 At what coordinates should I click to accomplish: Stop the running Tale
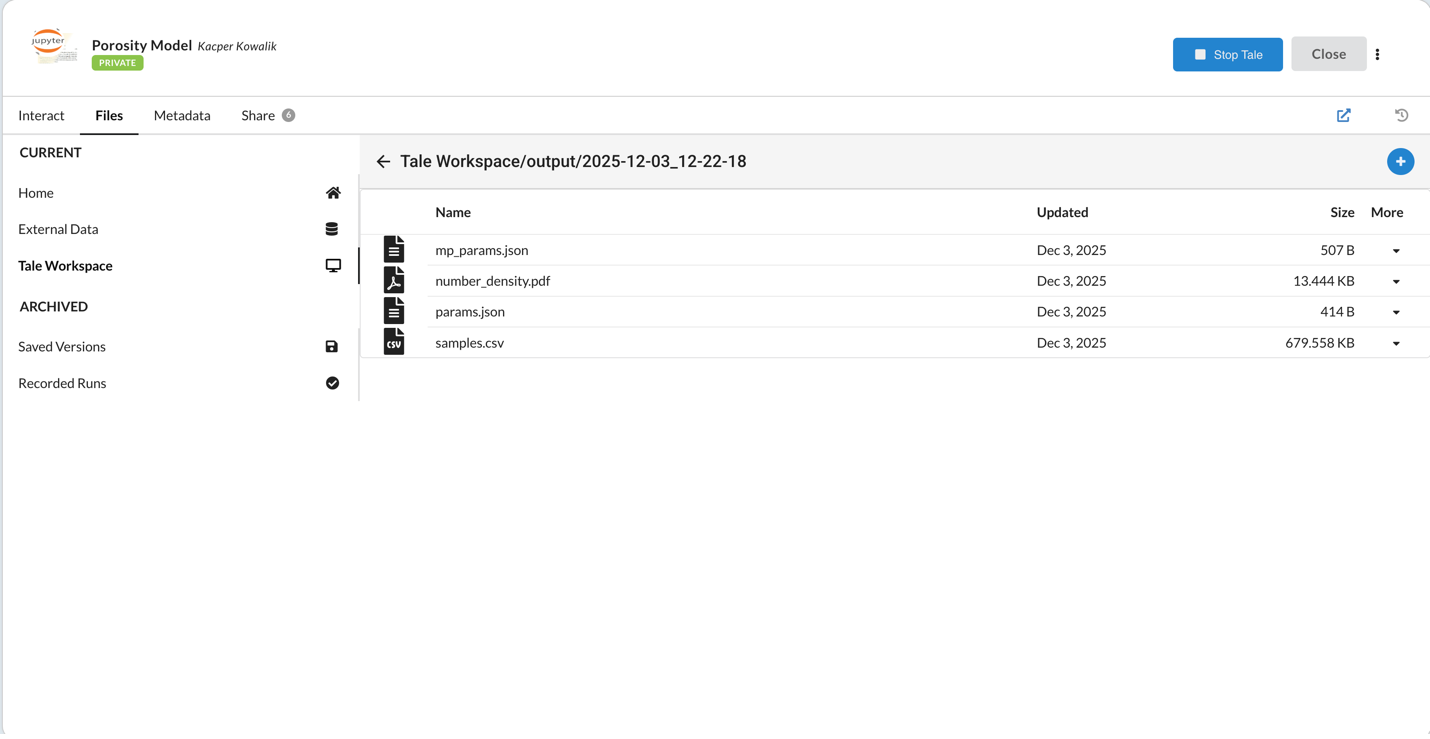(x=1227, y=54)
